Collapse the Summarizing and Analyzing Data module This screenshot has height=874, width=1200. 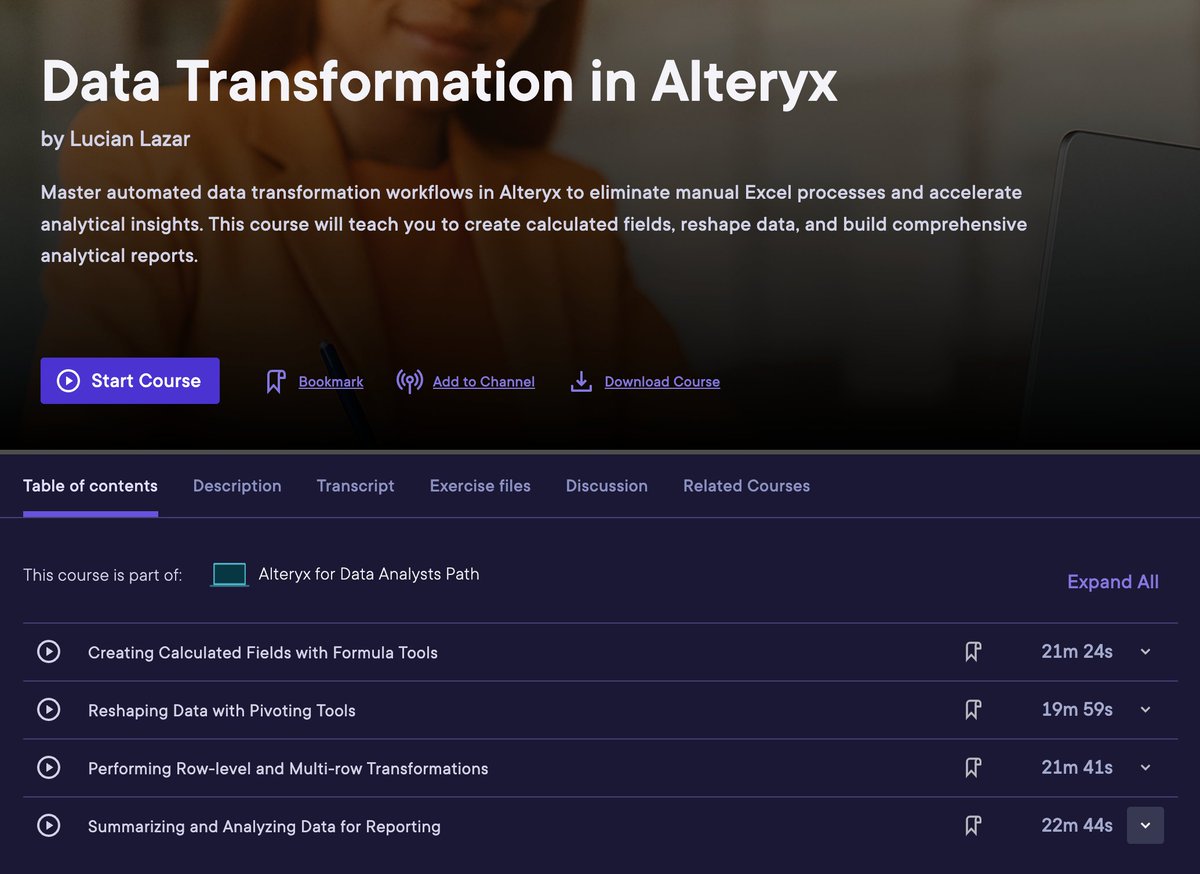1145,826
